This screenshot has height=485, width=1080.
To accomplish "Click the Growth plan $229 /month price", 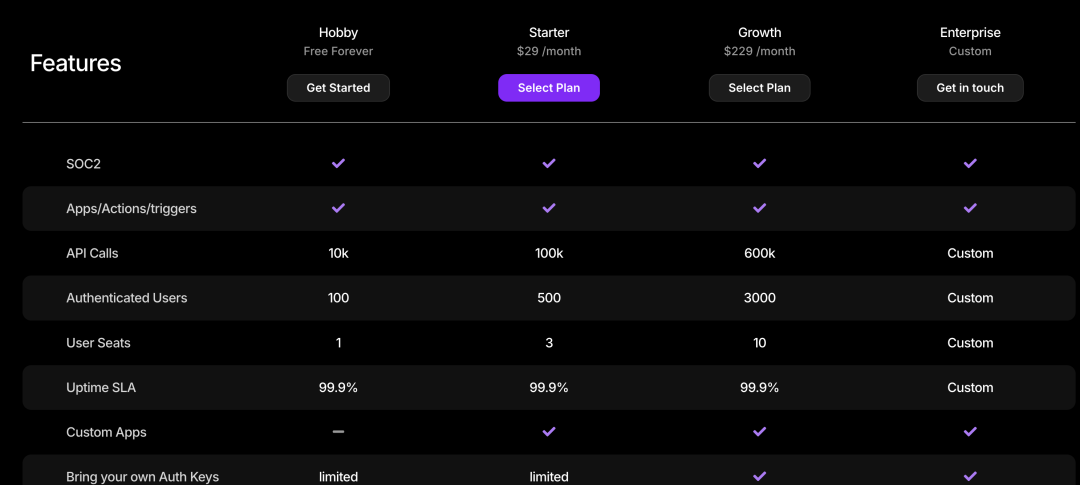I will (x=759, y=51).
